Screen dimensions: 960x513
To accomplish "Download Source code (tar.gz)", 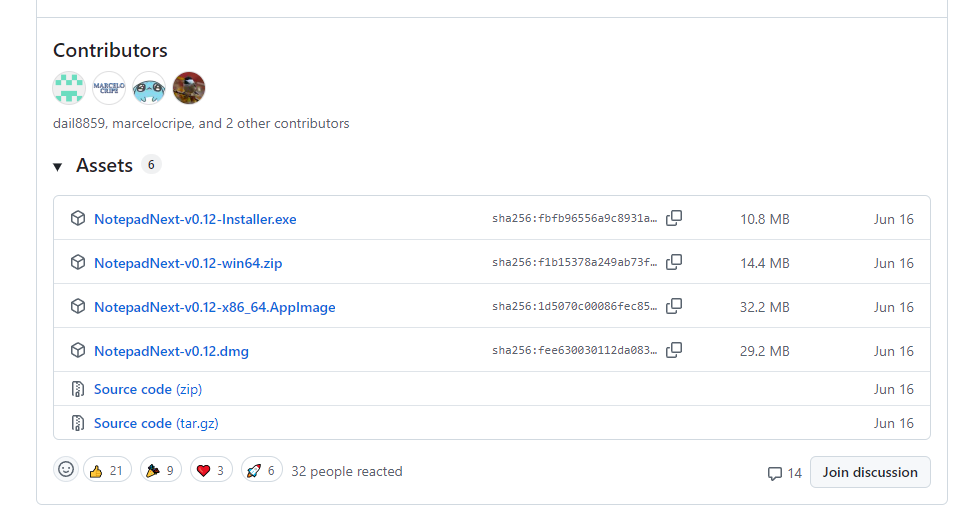I will 156,424.
